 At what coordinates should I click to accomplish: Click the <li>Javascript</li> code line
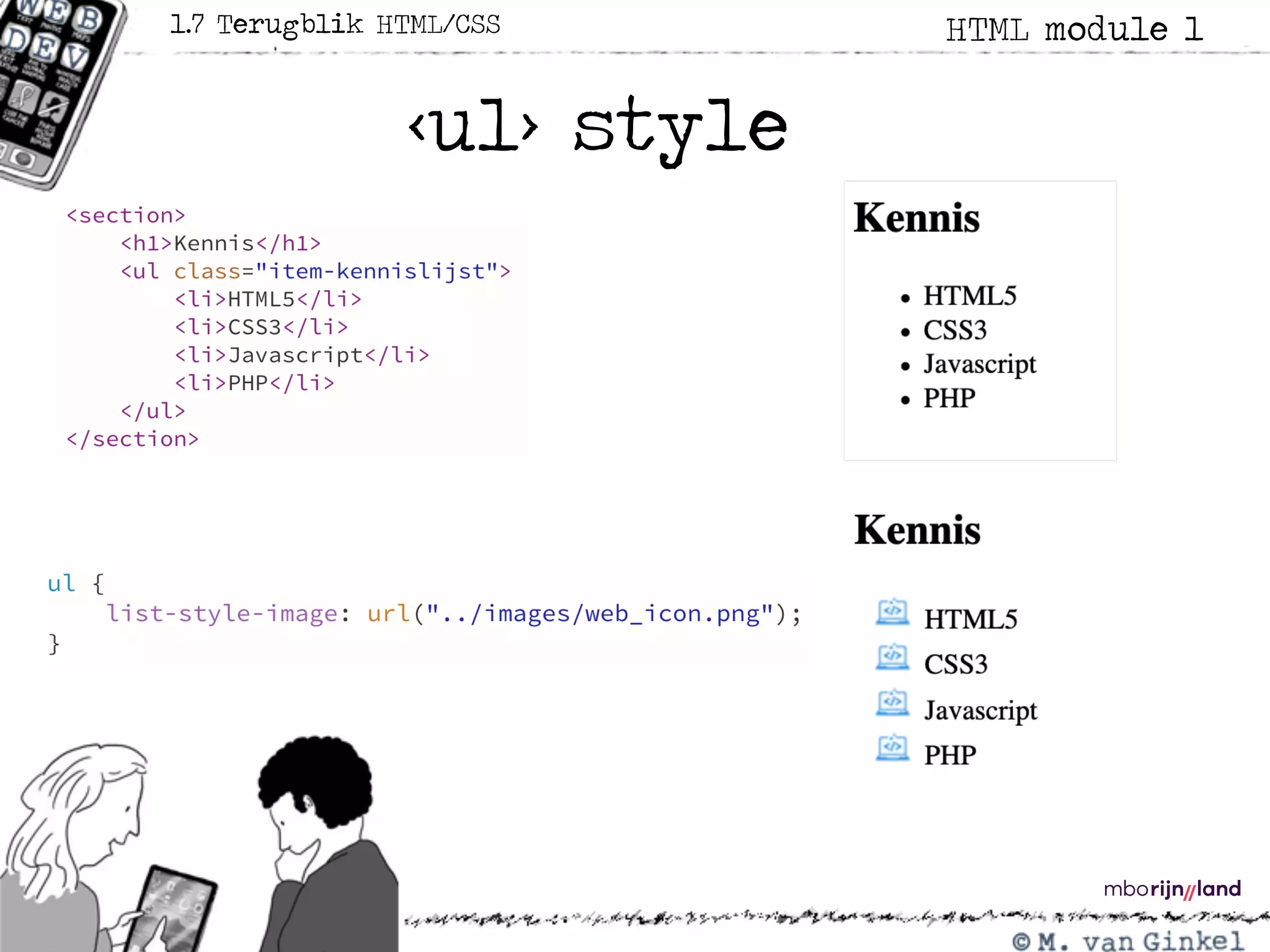click(x=301, y=355)
